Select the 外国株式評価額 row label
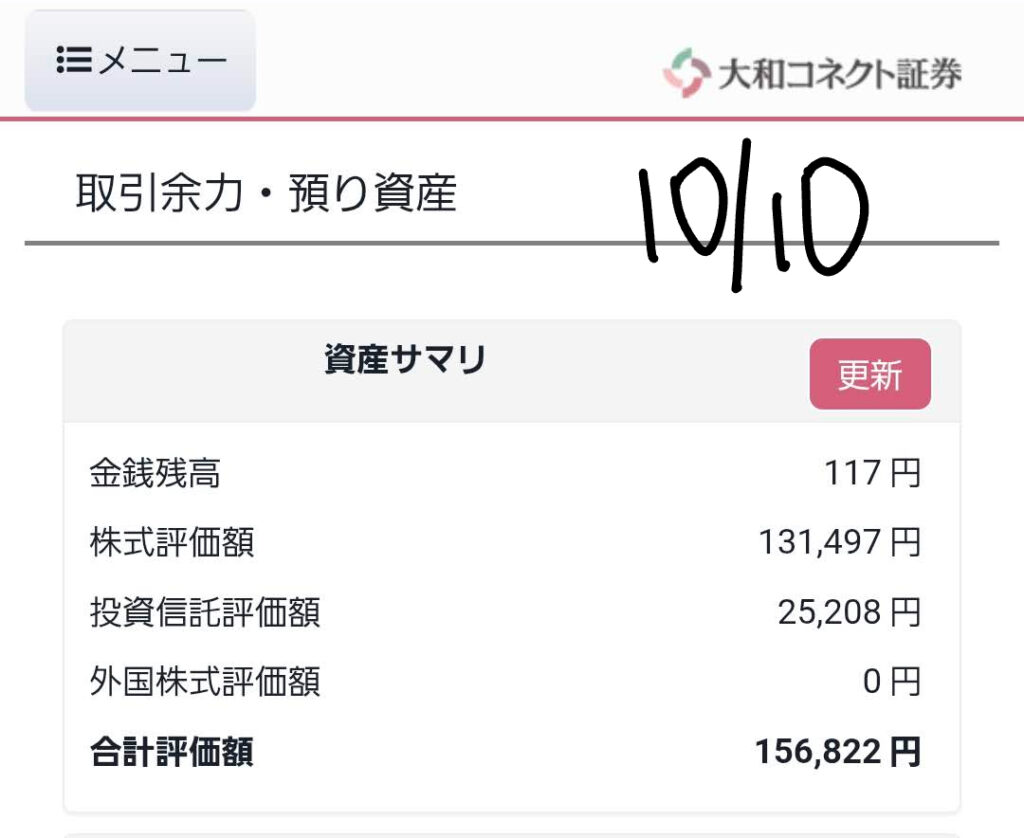 click(x=205, y=682)
